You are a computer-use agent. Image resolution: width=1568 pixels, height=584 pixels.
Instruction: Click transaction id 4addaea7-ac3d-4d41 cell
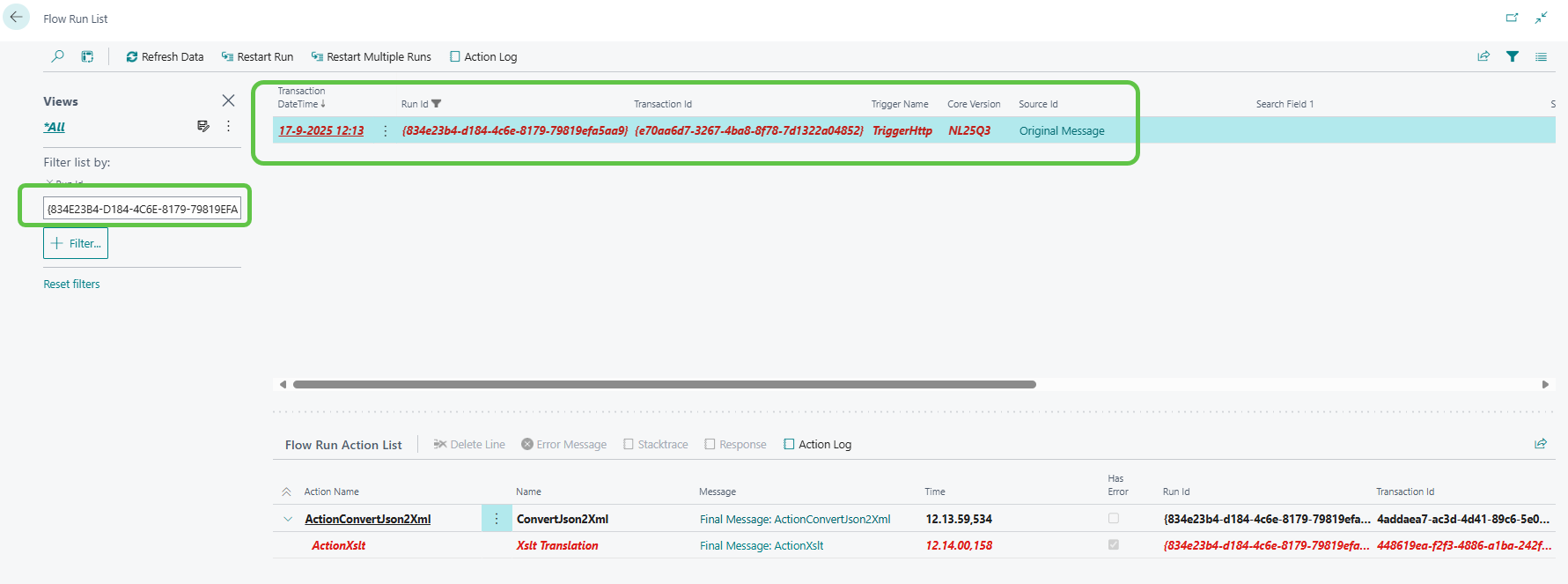pos(1463,519)
